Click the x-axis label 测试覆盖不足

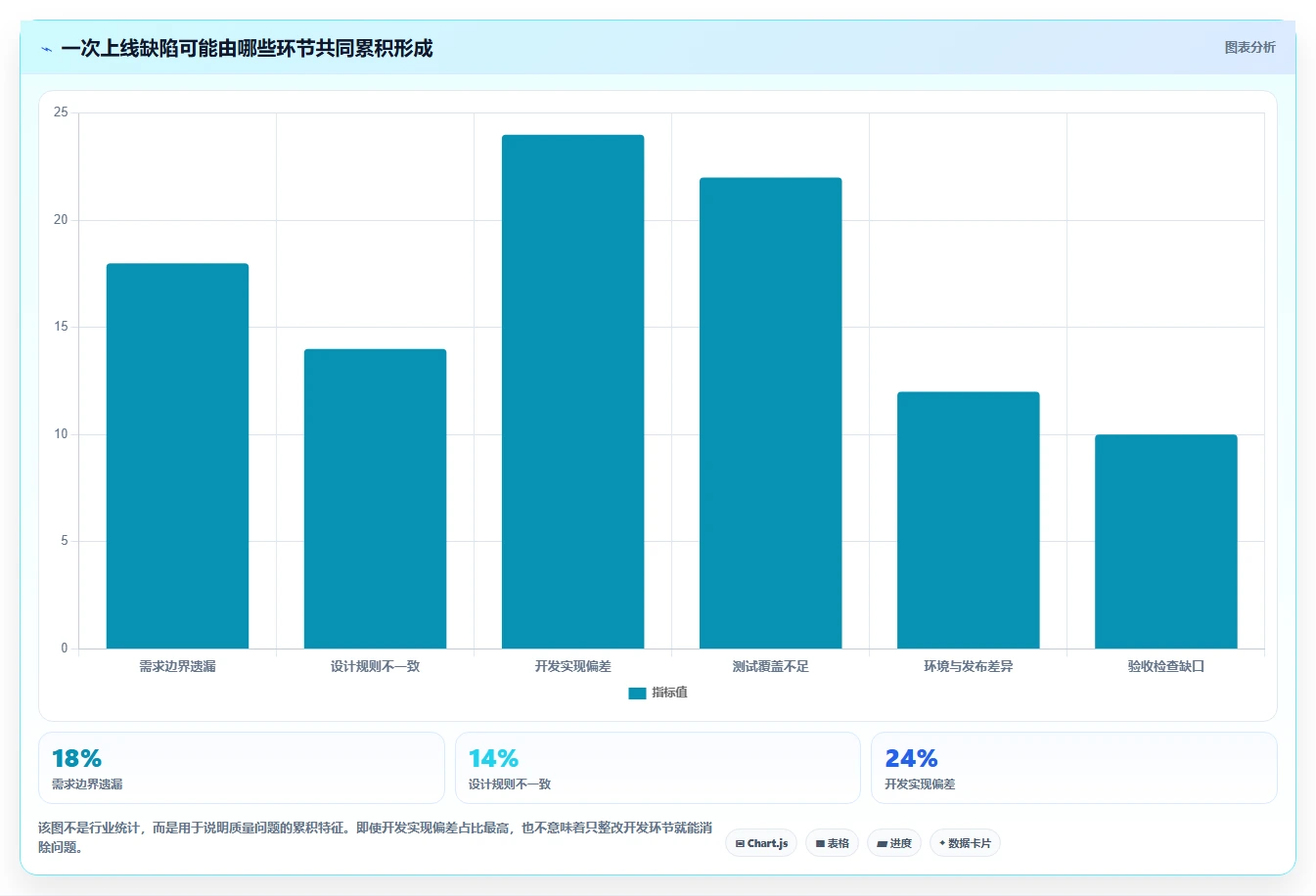[770, 666]
